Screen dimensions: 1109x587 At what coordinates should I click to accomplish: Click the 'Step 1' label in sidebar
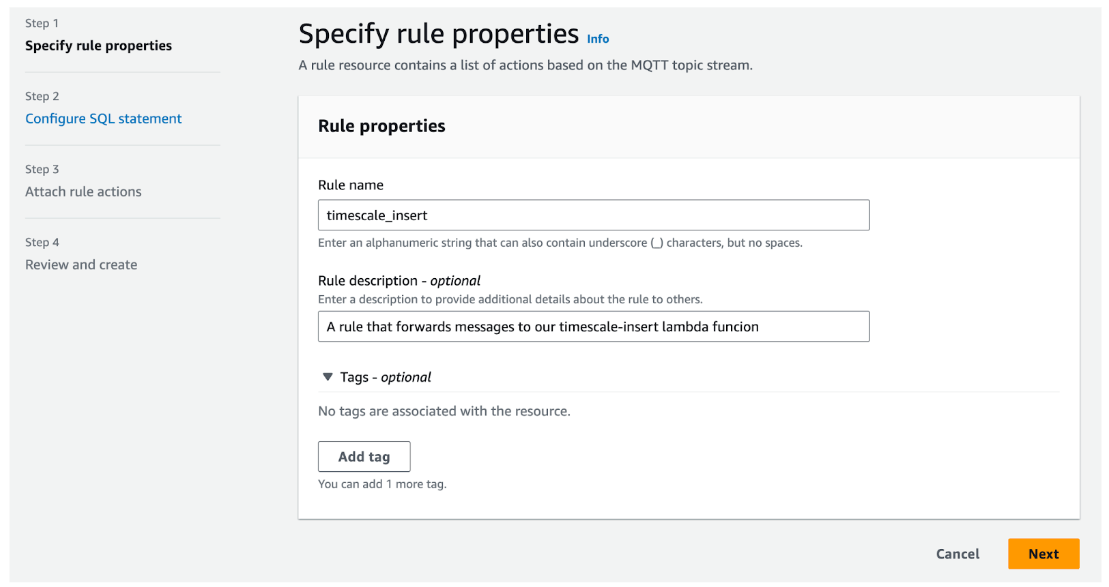[42, 23]
